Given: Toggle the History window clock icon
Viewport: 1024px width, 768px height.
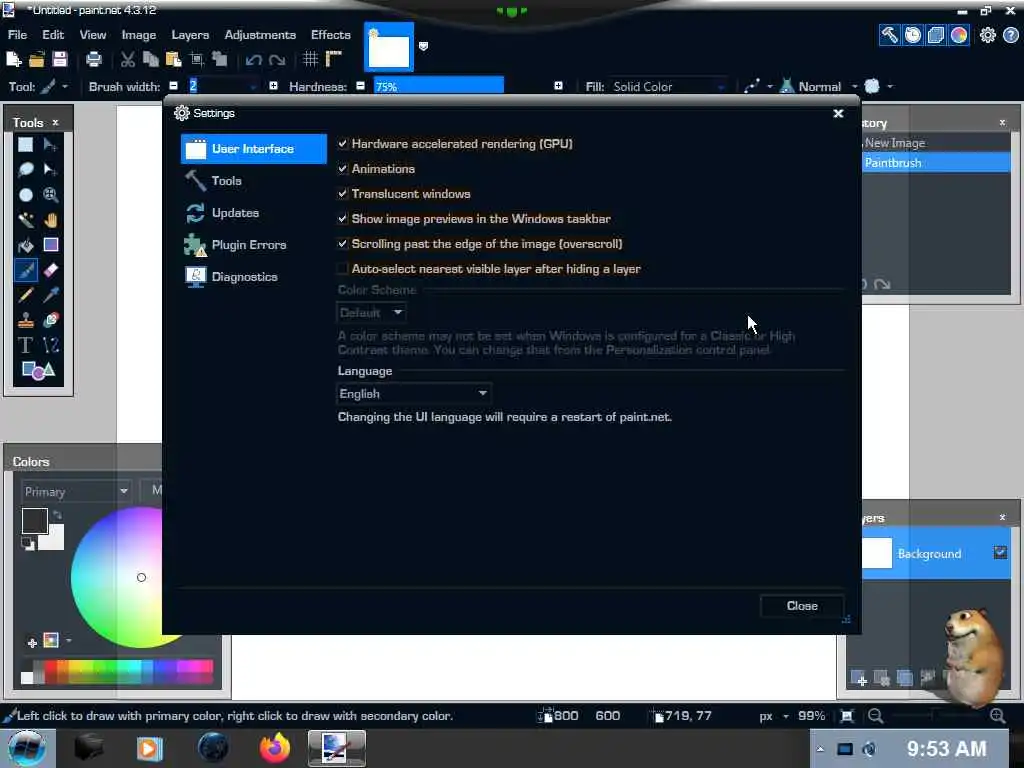Looking at the screenshot, I should (x=913, y=35).
